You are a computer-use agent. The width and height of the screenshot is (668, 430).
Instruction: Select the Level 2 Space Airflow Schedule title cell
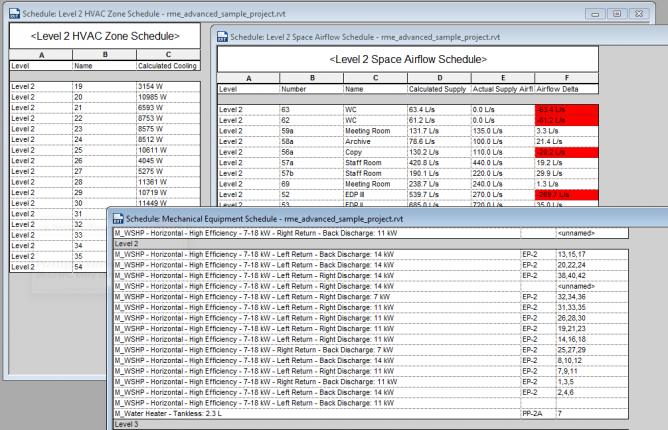[x=408, y=59]
